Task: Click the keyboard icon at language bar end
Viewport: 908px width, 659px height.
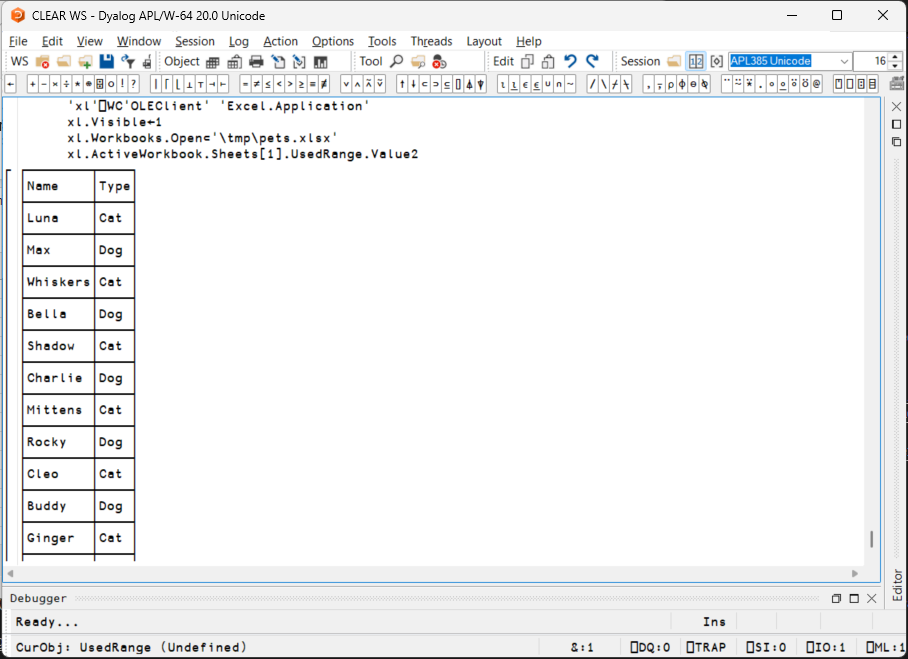Action: coord(897,84)
